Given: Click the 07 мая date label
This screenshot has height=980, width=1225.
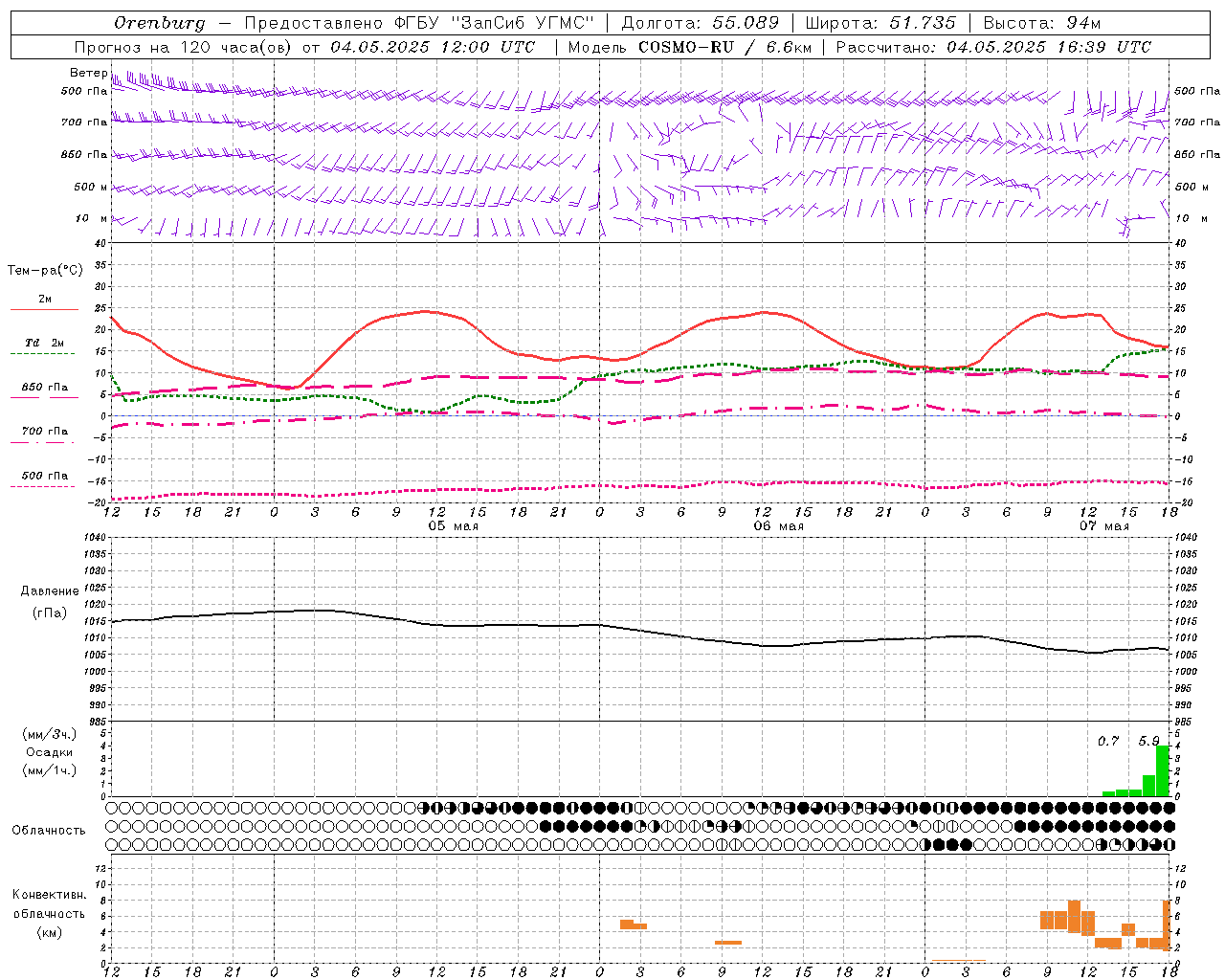Looking at the screenshot, I should point(1104,526).
